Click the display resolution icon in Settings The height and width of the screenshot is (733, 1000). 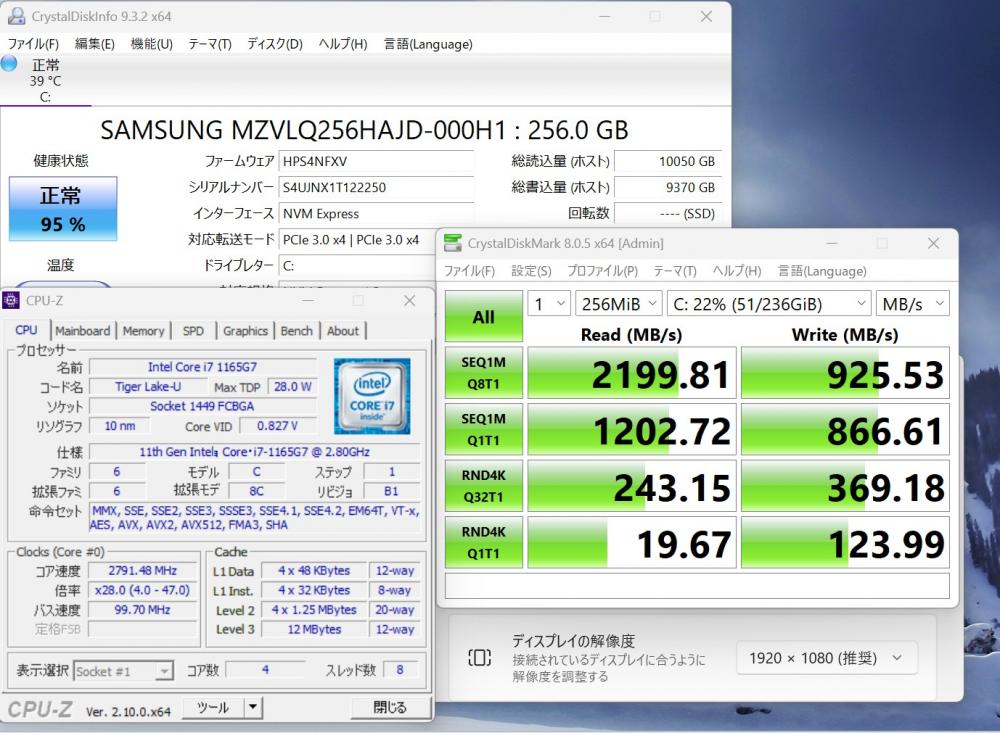(x=479, y=657)
